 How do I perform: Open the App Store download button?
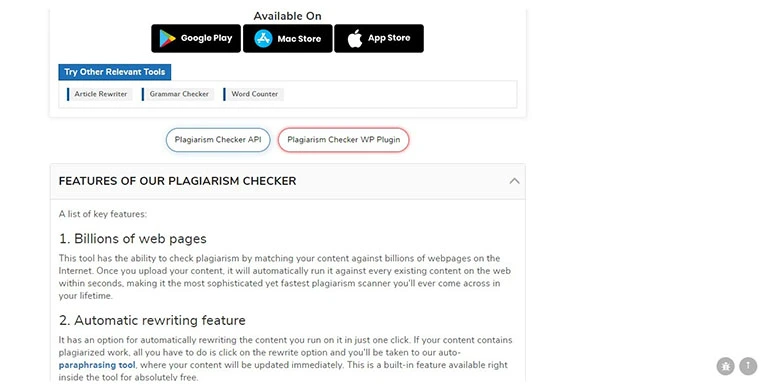click(x=379, y=38)
